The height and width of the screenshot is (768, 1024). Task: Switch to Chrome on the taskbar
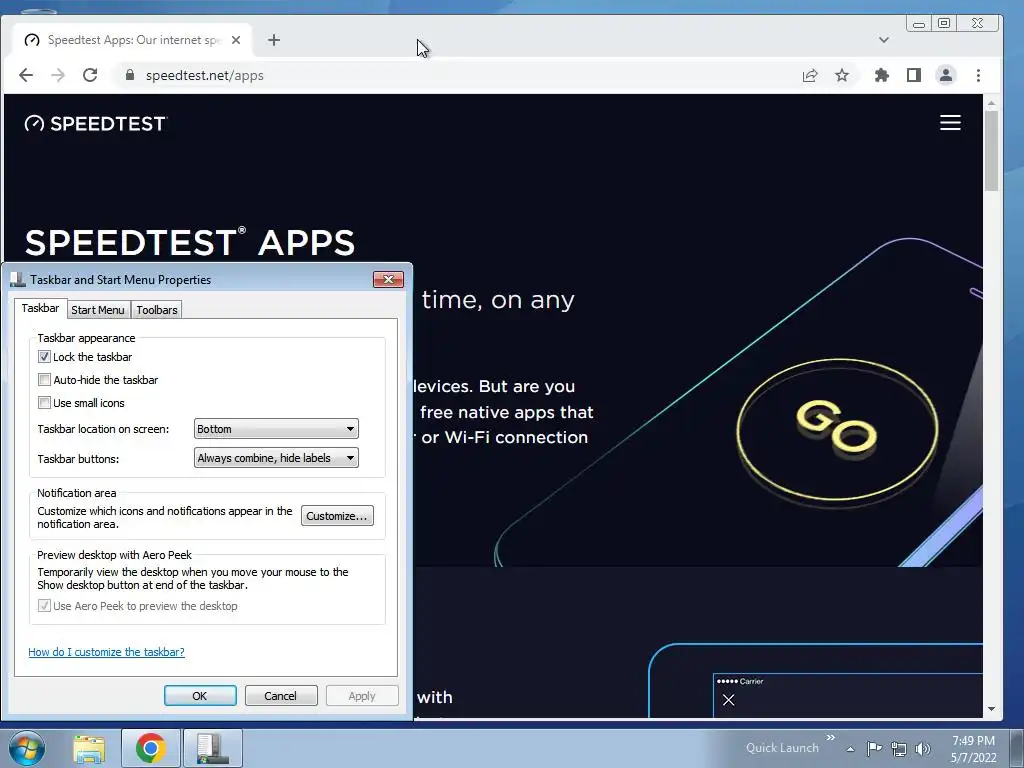(x=151, y=748)
